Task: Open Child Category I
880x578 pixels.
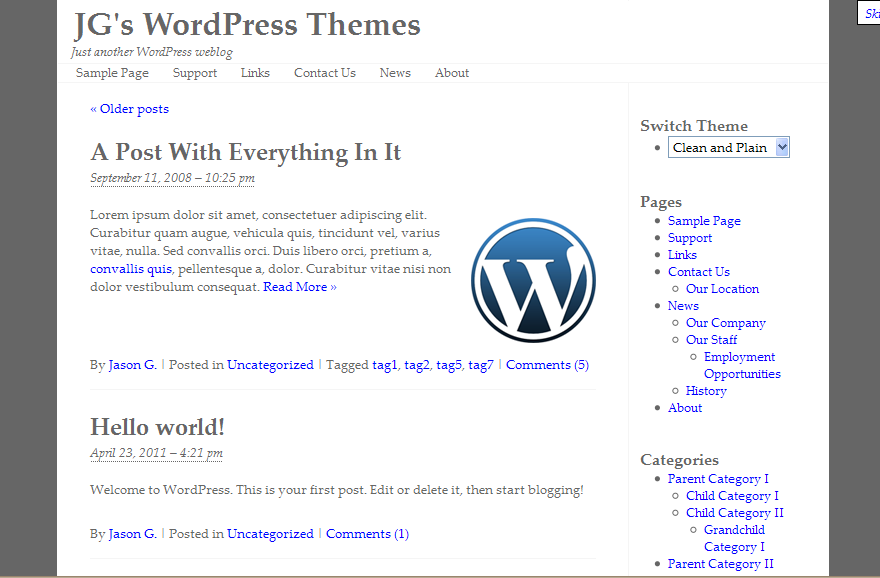Action: 732,496
